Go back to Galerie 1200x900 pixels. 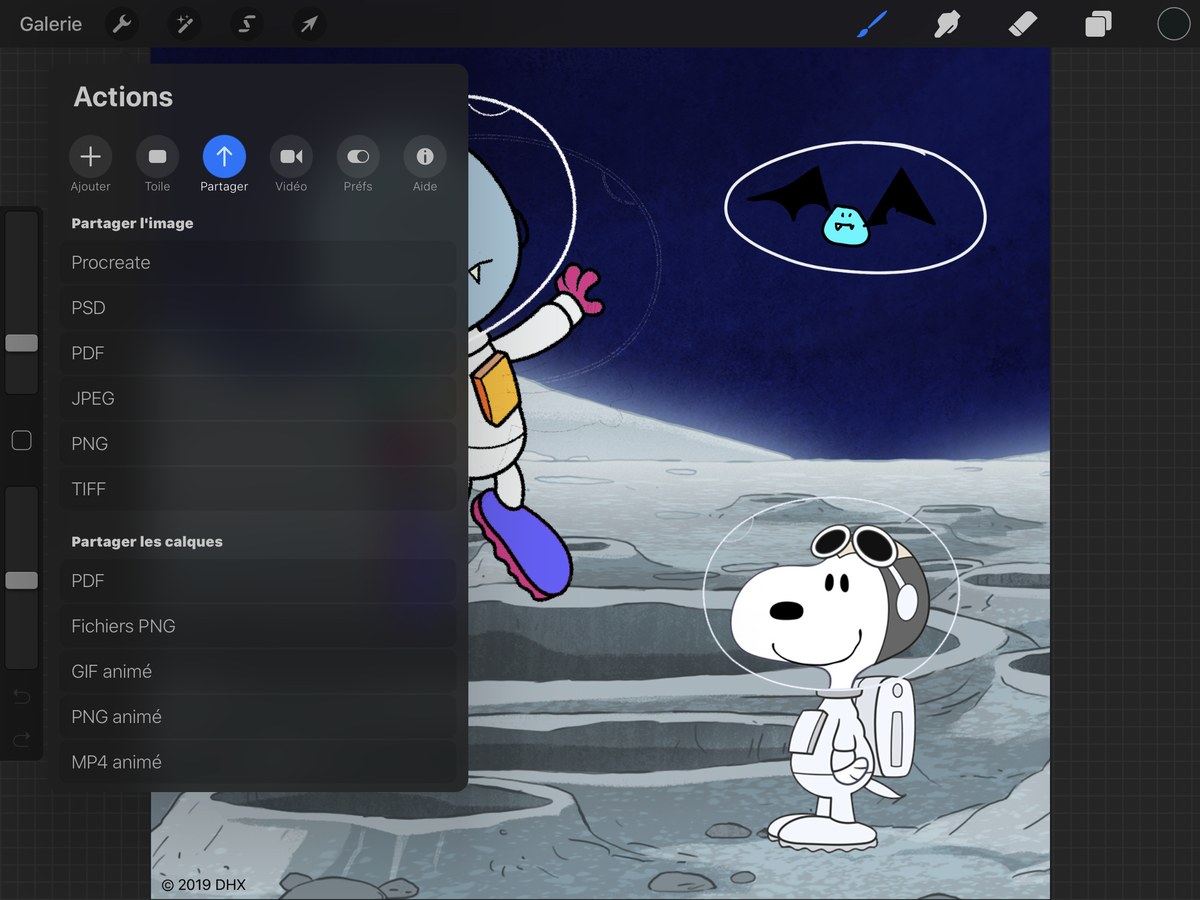pos(51,24)
